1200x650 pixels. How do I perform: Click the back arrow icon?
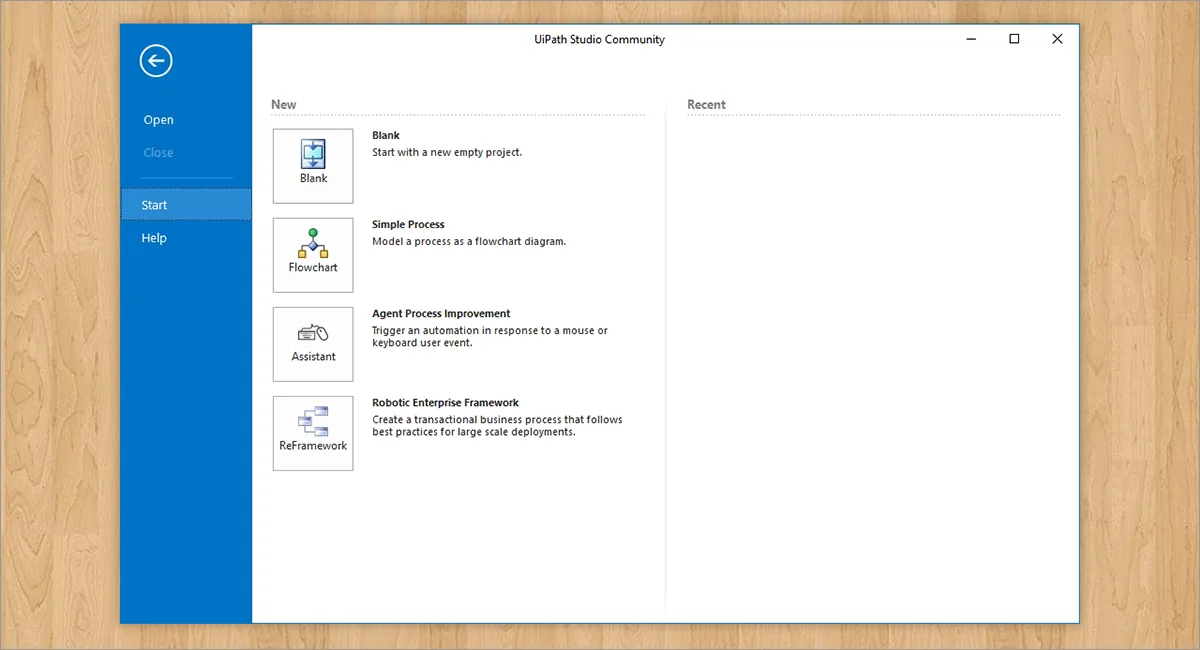click(x=156, y=61)
